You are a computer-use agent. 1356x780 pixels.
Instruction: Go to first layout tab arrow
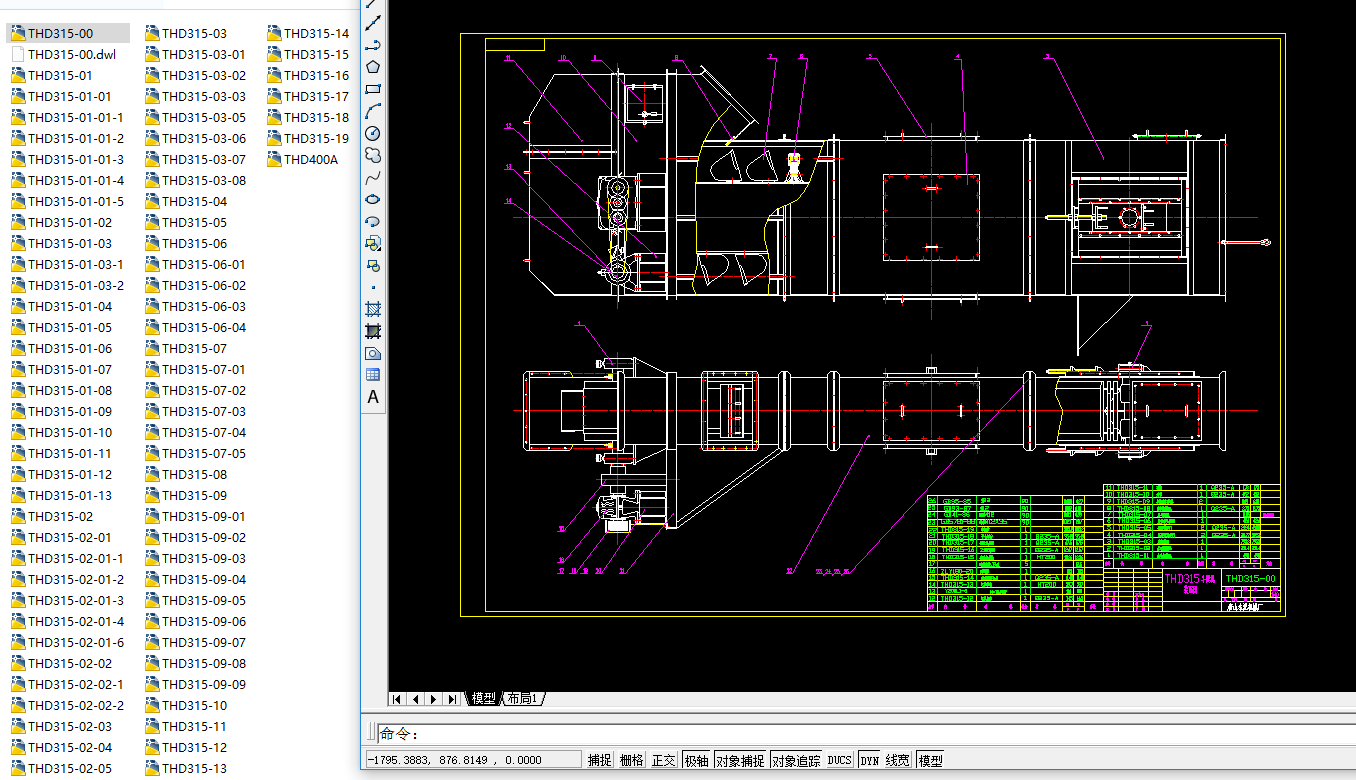397,698
